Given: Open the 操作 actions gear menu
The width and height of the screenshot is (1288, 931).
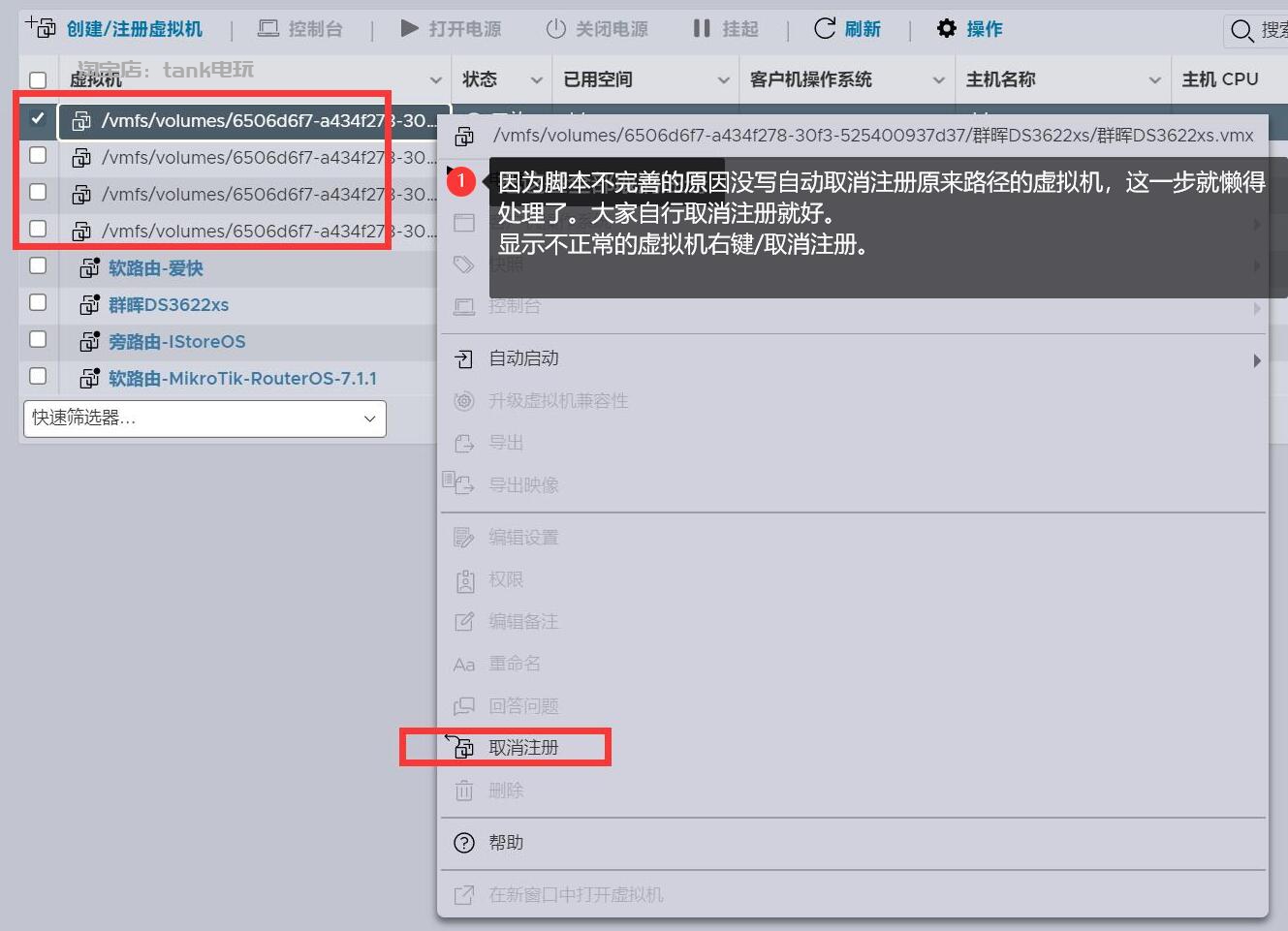Looking at the screenshot, I should [x=969, y=29].
